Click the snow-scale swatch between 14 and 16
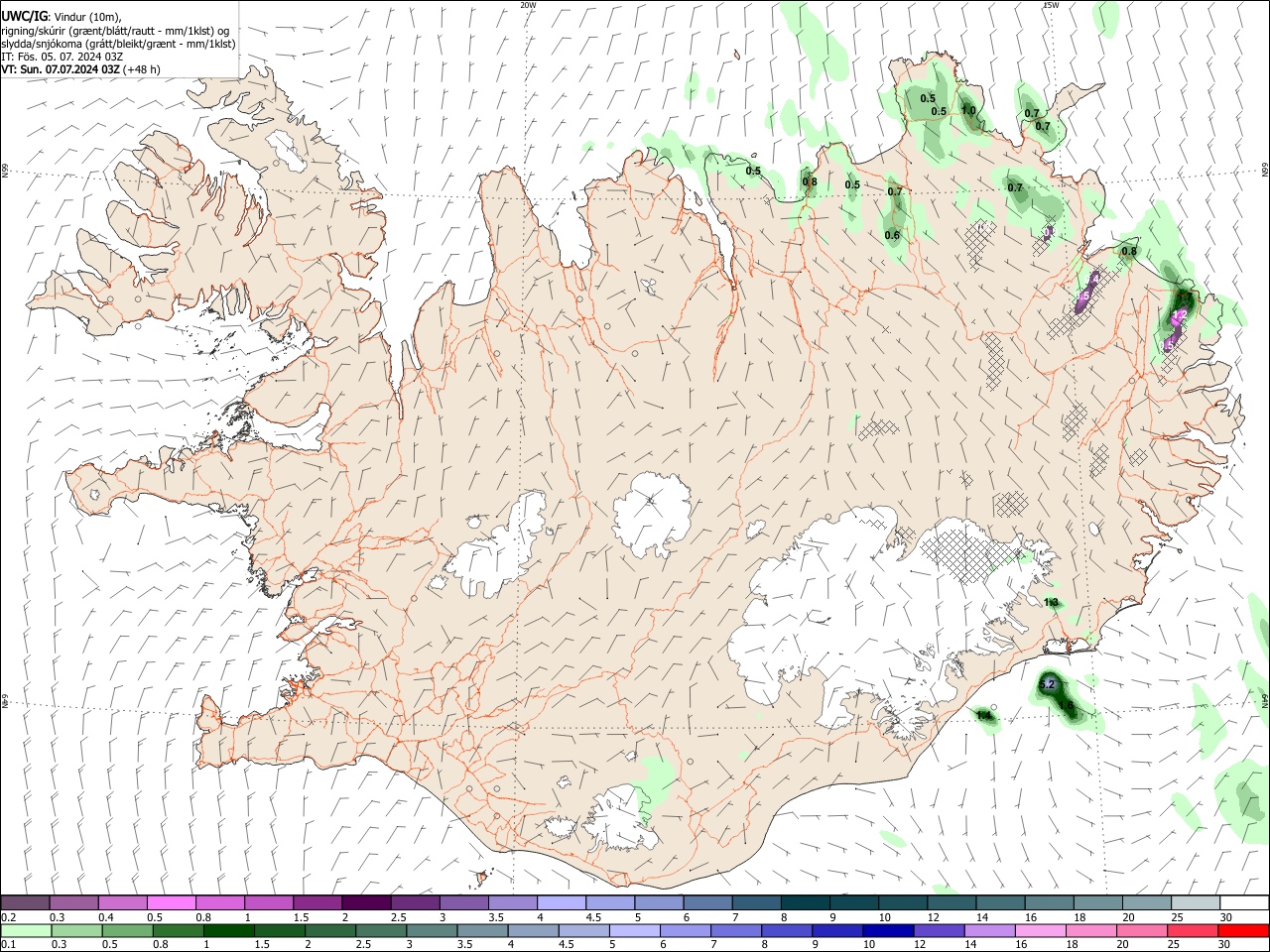 (x=1001, y=902)
